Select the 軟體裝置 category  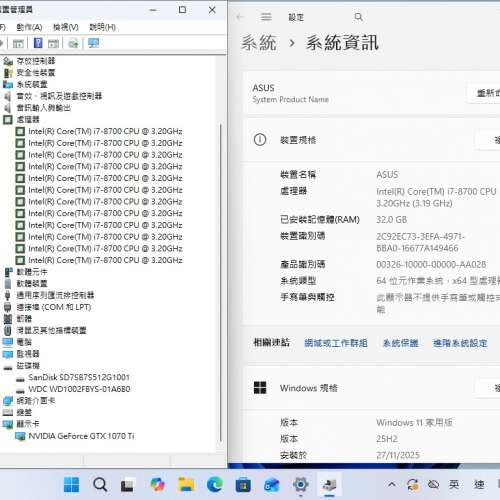tap(32, 283)
